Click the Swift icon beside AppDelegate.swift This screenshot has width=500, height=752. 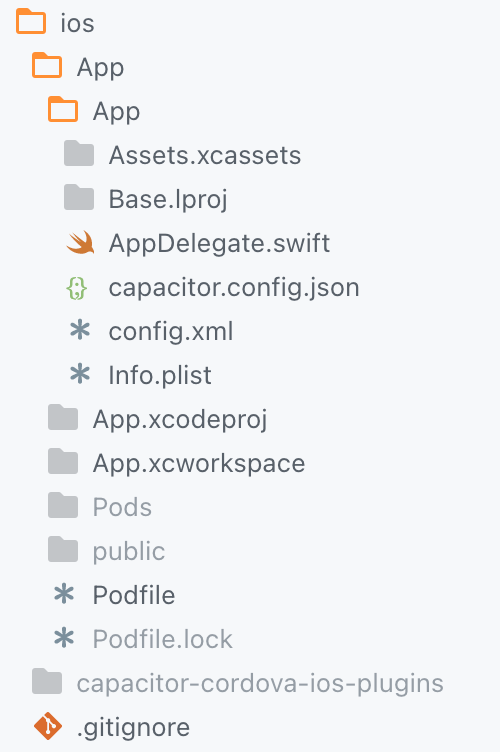pyautogui.click(x=80, y=243)
